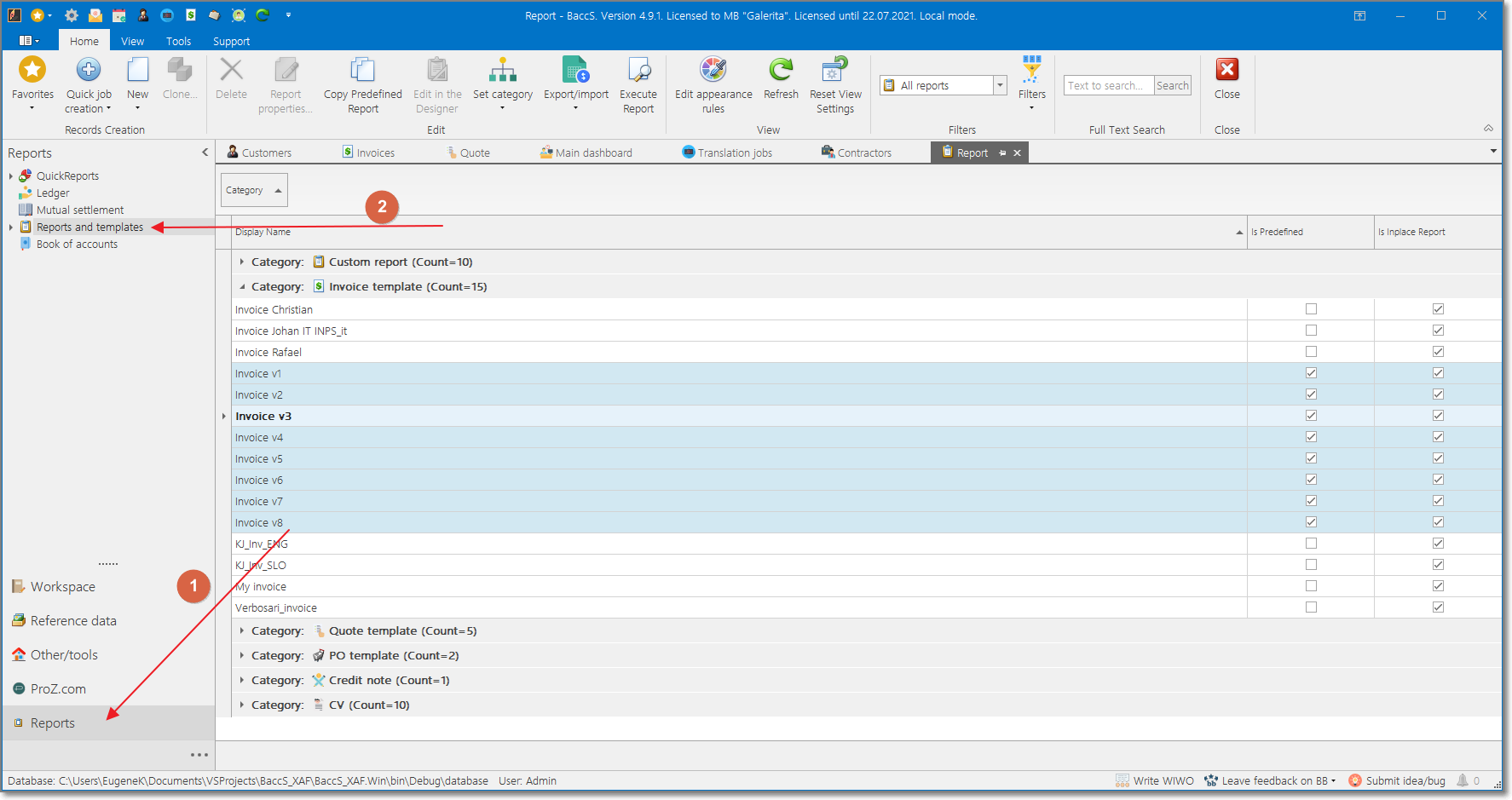Open the All reports filter dropdown
This screenshot has height=800, width=1512.
(x=1001, y=85)
